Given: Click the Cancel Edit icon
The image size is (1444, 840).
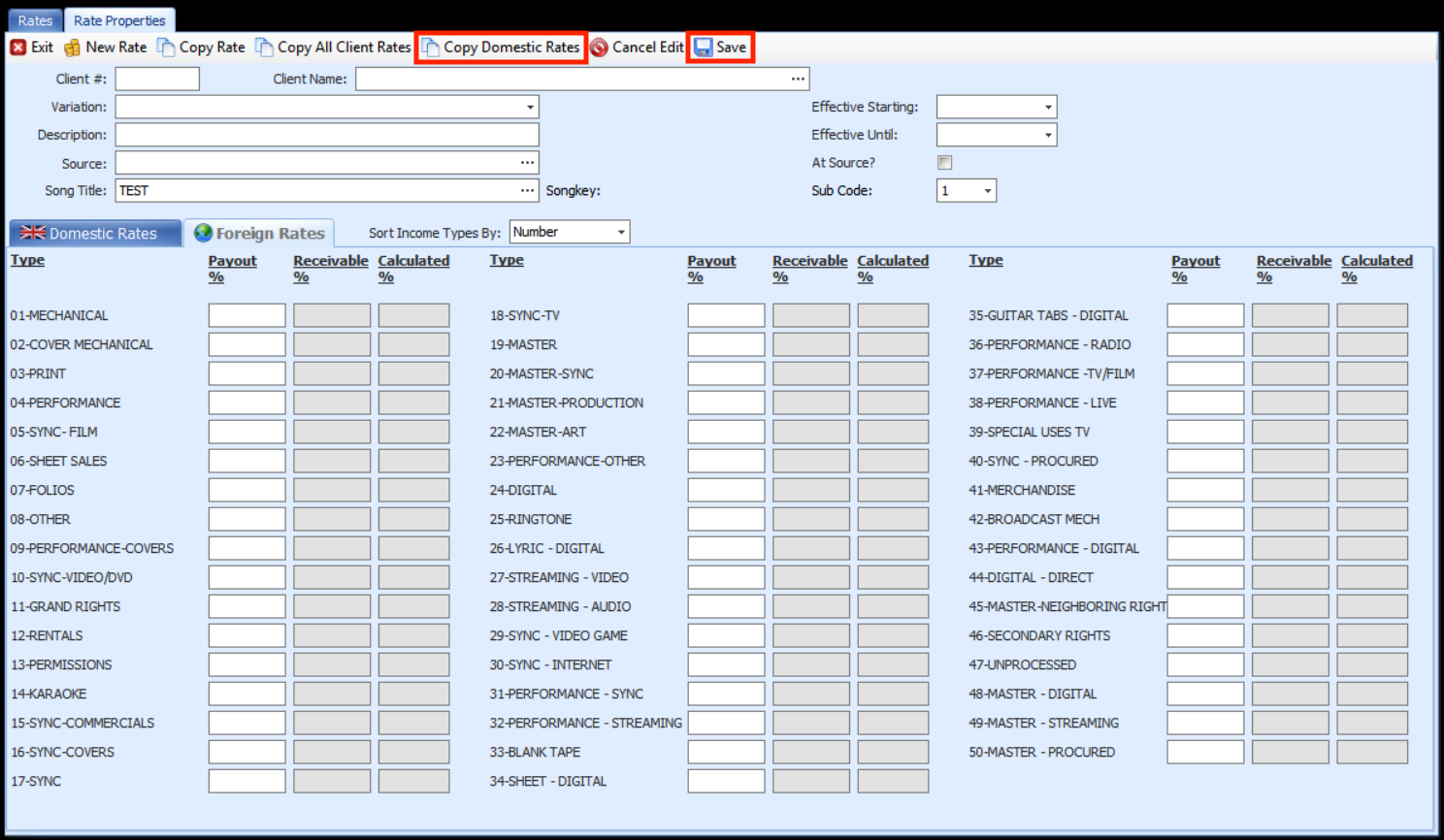Looking at the screenshot, I should point(600,48).
